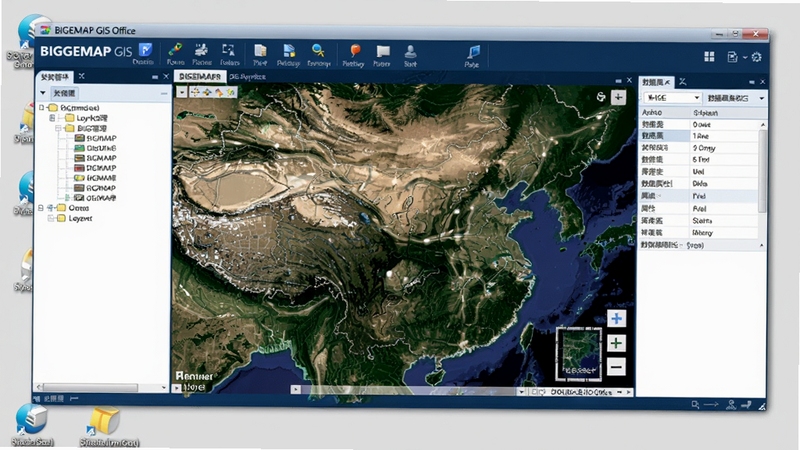Image resolution: width=800 pixels, height=450 pixels.
Task: Click the person stamp icon in the toolbar
Action: 410,51
